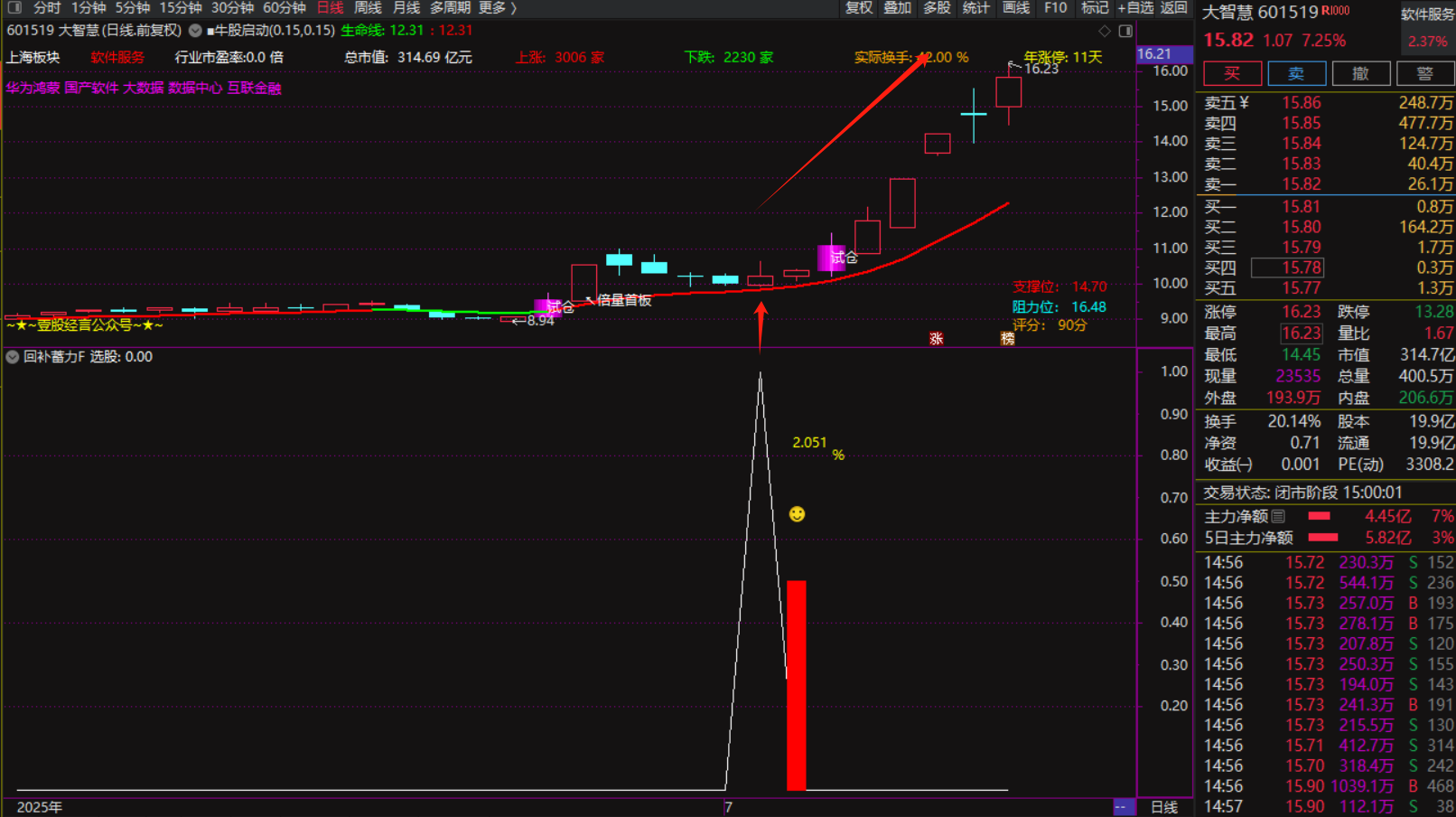
Task: Collapse the 回补蓄力F indicator panel chevron
Action: (13, 357)
